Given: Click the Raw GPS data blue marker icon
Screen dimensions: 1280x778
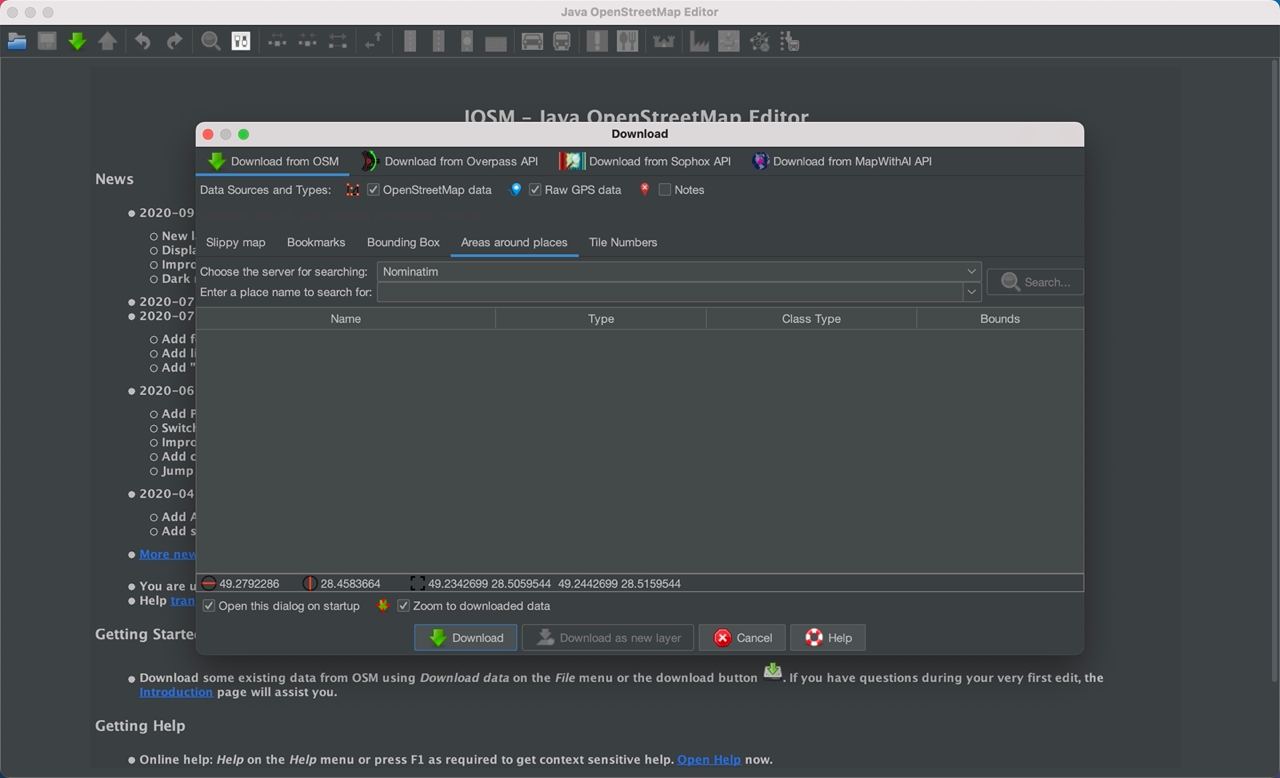Looking at the screenshot, I should (x=515, y=189).
